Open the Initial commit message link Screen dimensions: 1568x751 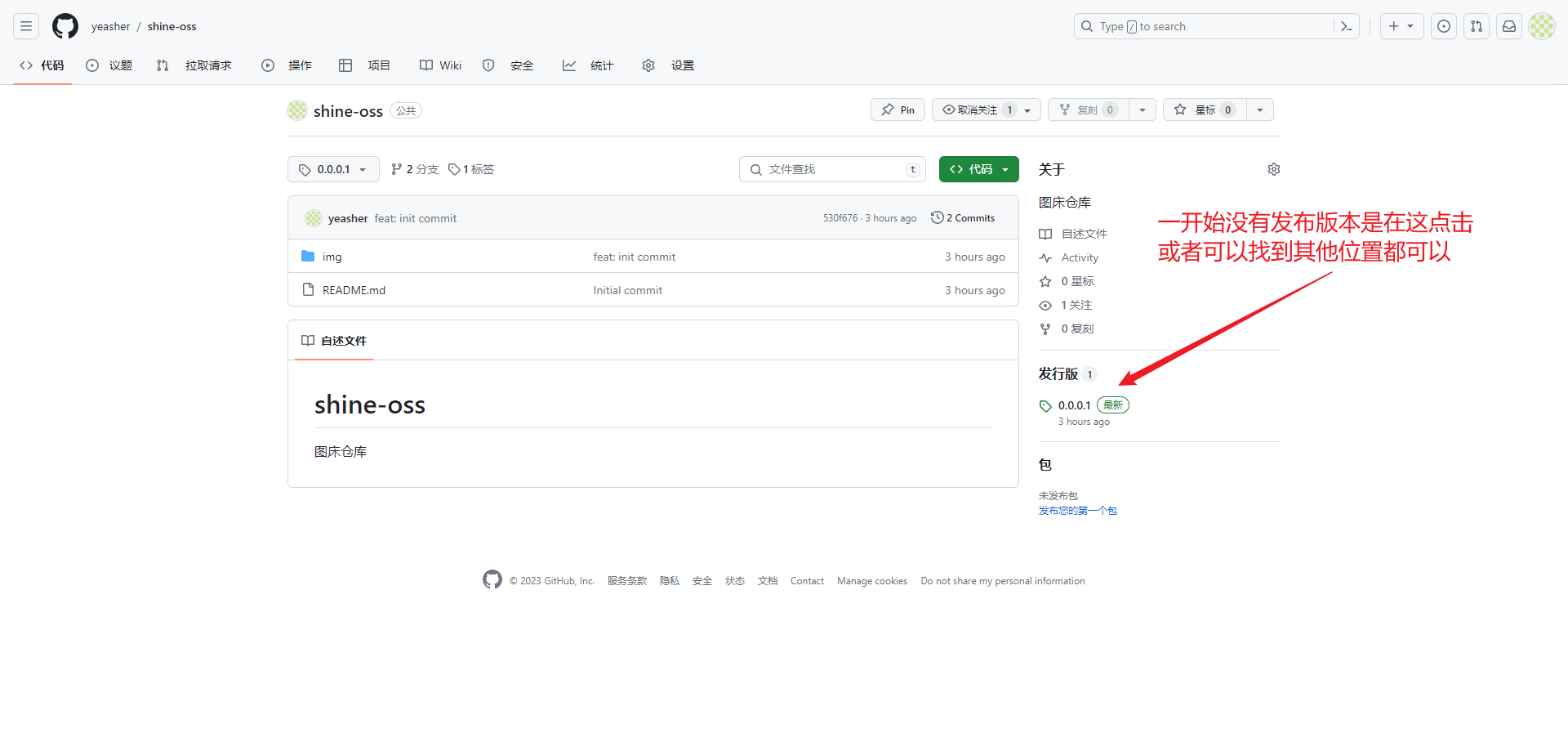tap(628, 290)
